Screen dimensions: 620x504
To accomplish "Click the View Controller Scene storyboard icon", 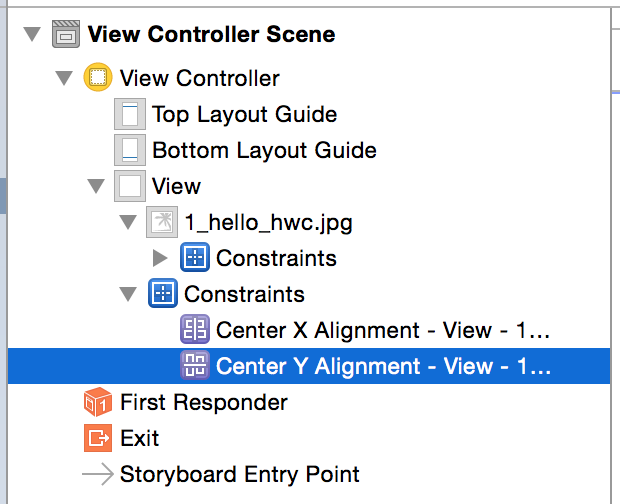I will [65, 35].
